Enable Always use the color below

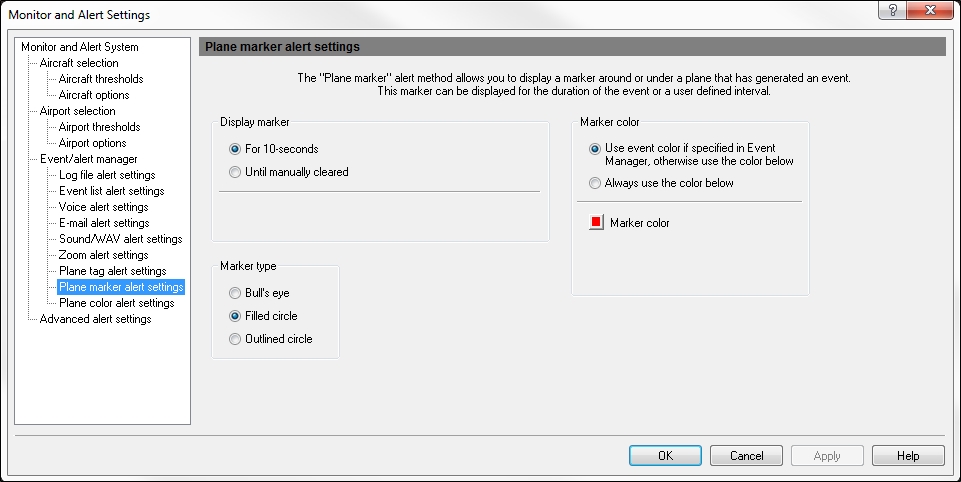click(594, 183)
